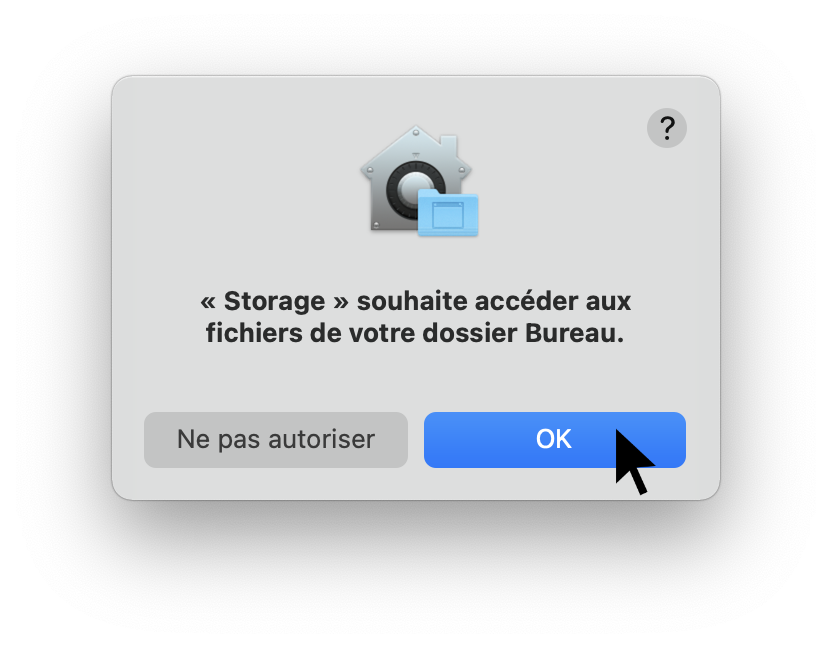
Task: Select the blue default OK button
Action: pos(554,439)
